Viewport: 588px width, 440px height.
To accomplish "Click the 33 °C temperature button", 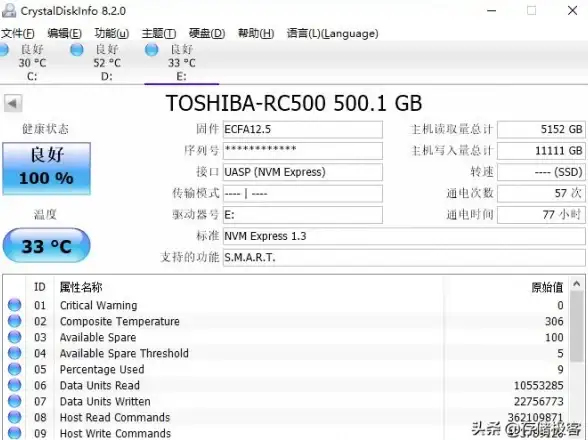I will (x=46, y=245).
